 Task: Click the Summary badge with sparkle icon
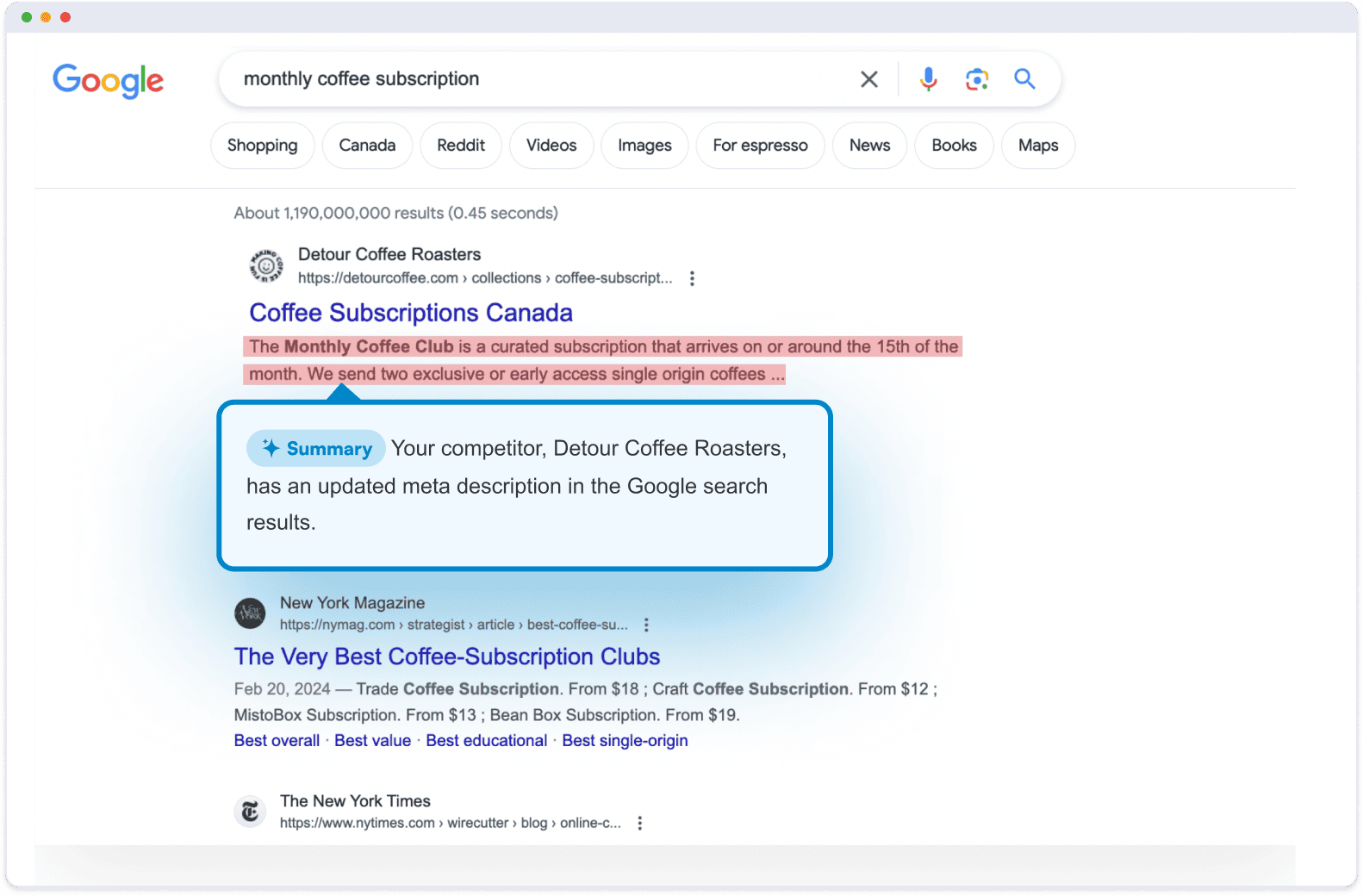click(316, 449)
